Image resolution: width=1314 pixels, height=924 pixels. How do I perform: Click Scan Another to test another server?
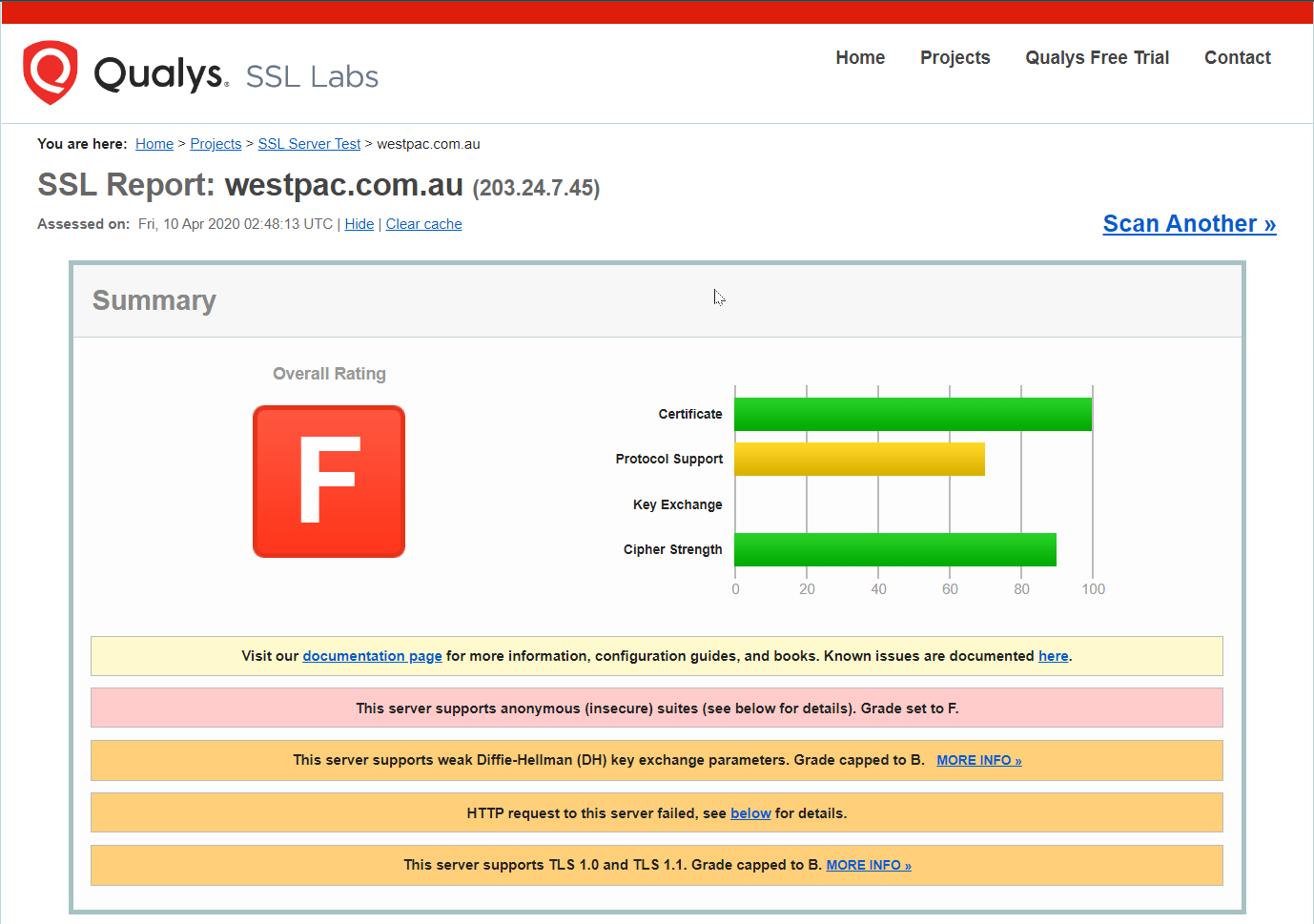point(1189,224)
